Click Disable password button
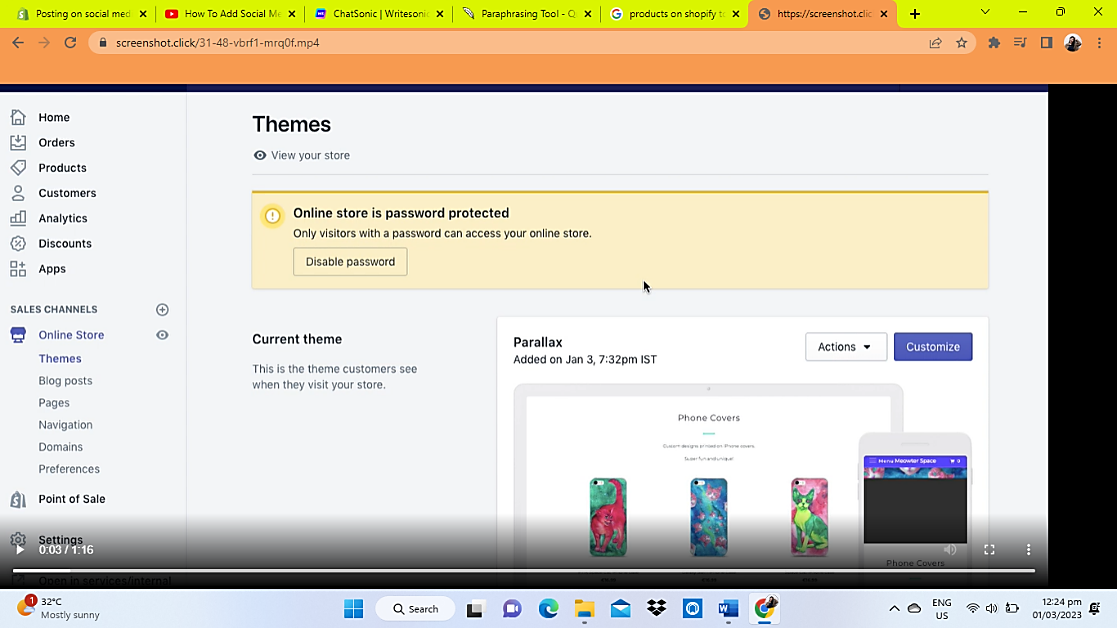Image resolution: width=1117 pixels, height=628 pixels. (x=350, y=262)
